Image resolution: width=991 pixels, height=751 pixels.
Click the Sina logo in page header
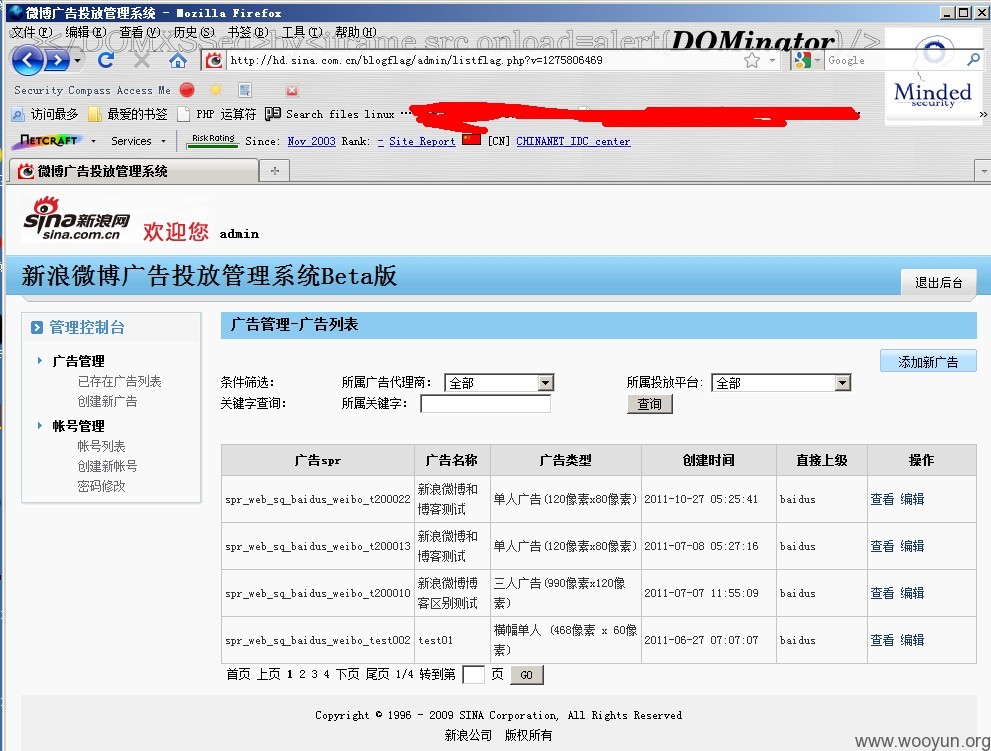pyautogui.click(x=78, y=218)
